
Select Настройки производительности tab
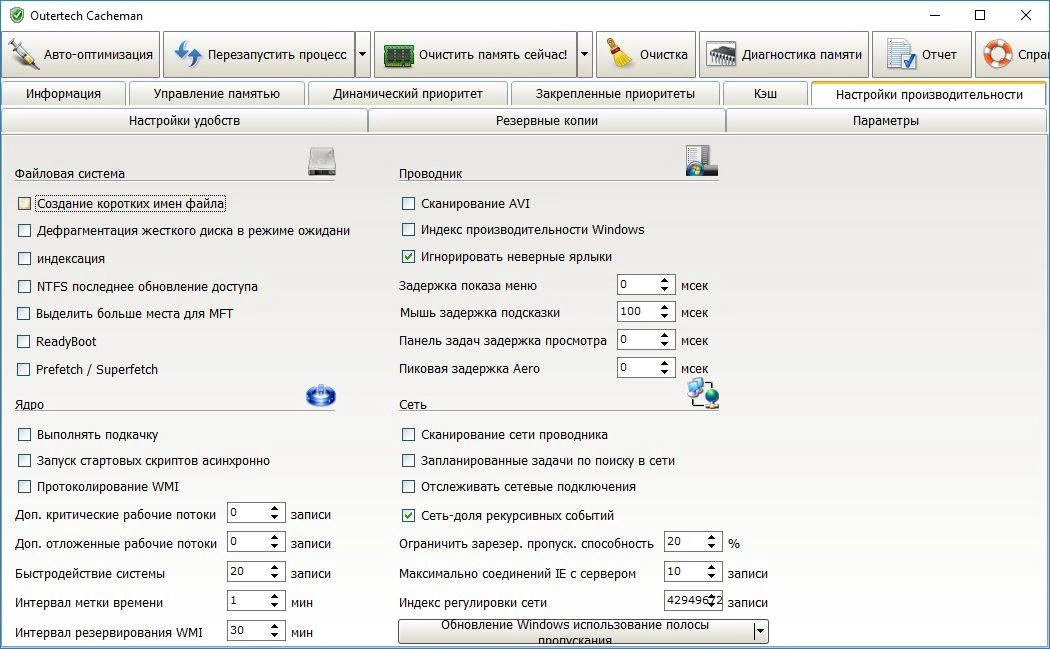point(929,94)
